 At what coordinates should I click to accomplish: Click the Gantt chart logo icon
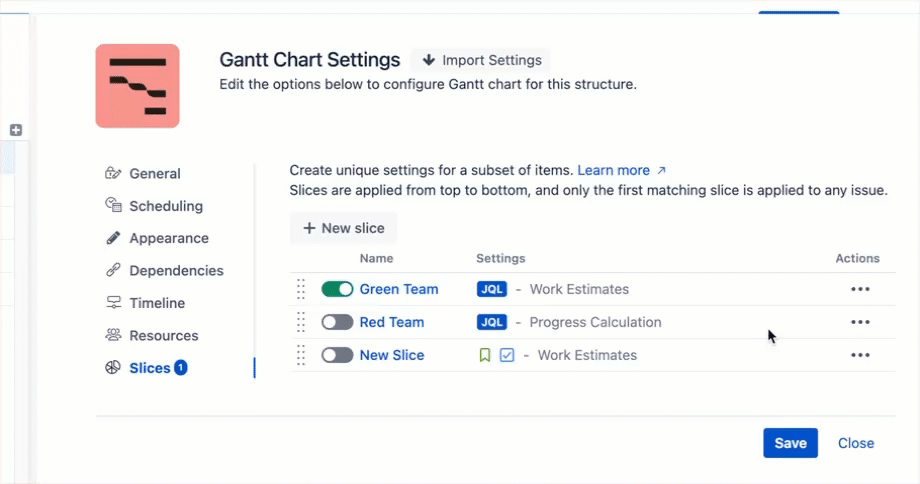[137, 86]
